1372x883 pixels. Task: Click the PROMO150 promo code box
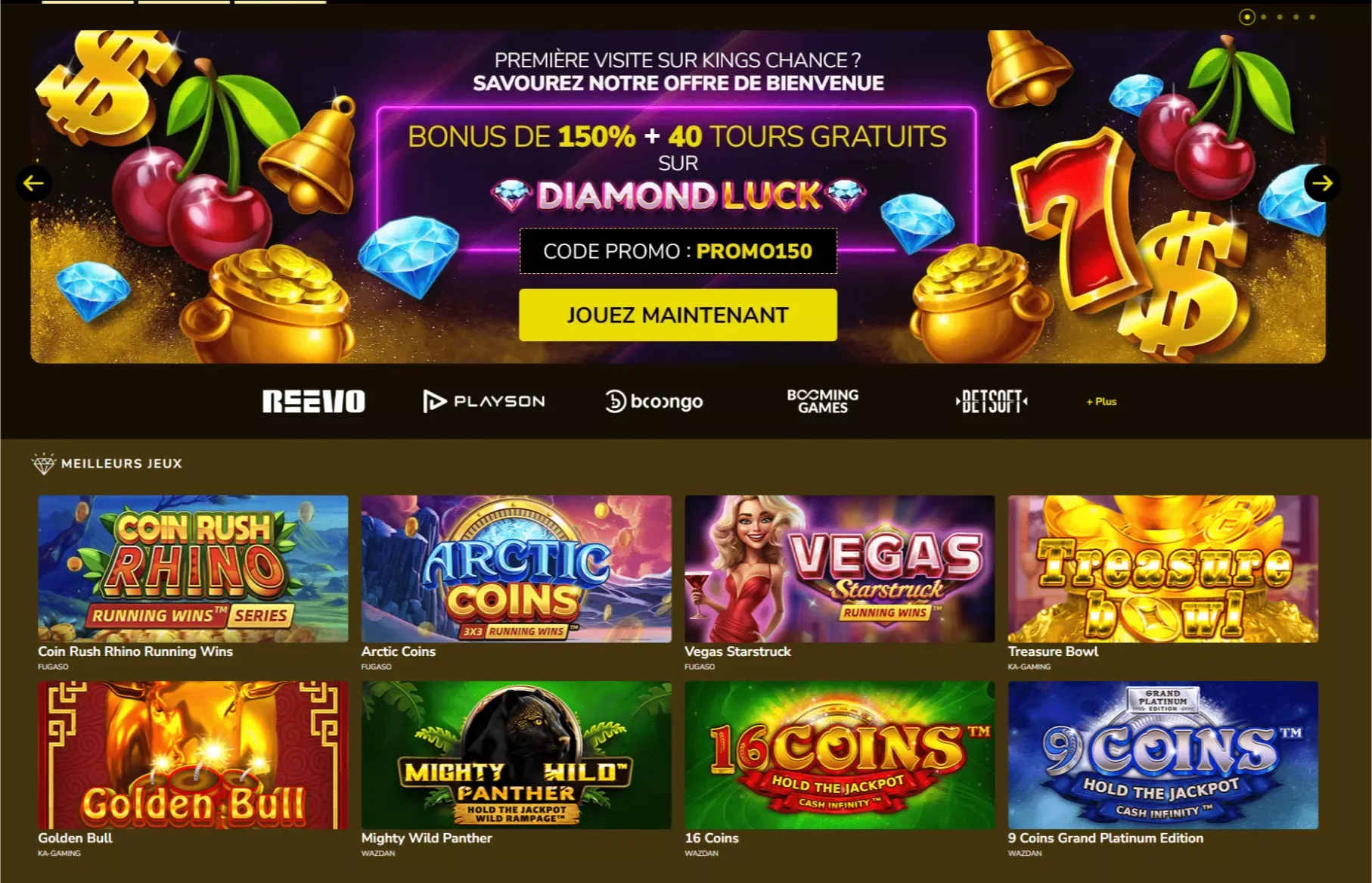pyautogui.click(x=678, y=251)
